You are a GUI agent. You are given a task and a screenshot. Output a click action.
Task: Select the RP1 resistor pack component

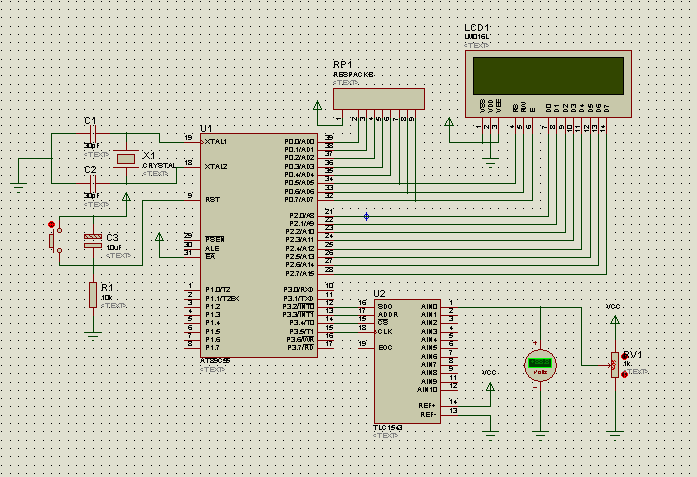tap(378, 99)
